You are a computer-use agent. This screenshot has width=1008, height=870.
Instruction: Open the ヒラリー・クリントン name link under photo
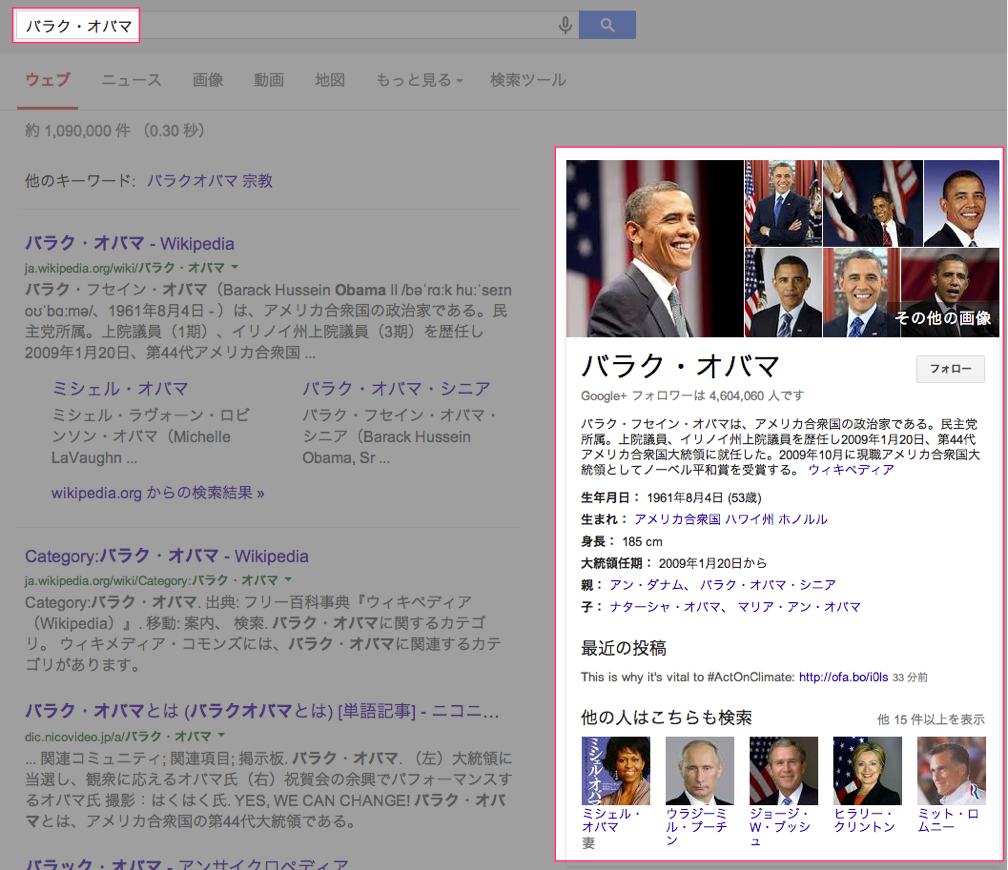coord(865,820)
